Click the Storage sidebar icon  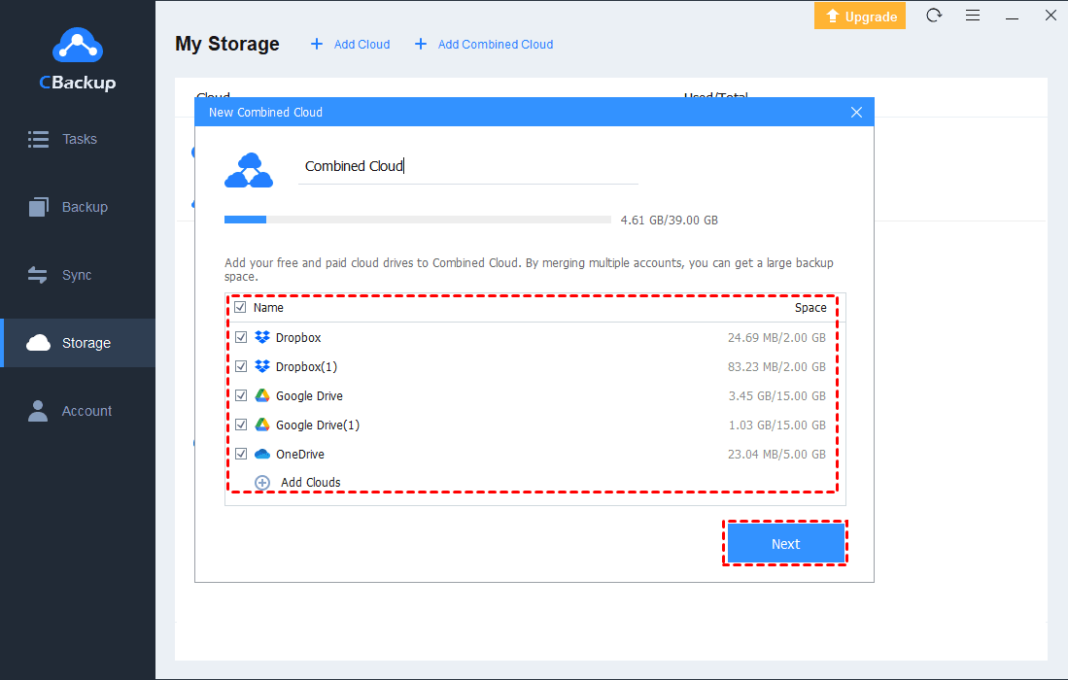click(x=38, y=342)
